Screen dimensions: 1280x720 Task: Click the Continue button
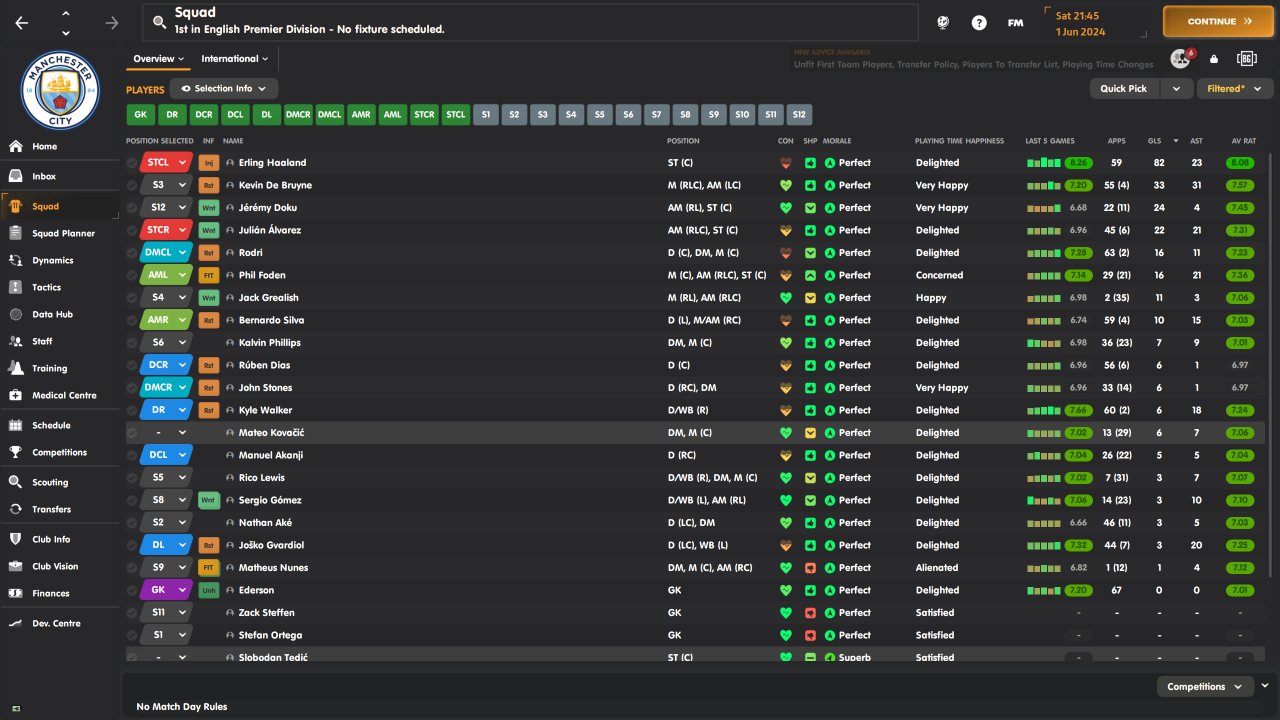[x=1217, y=21]
